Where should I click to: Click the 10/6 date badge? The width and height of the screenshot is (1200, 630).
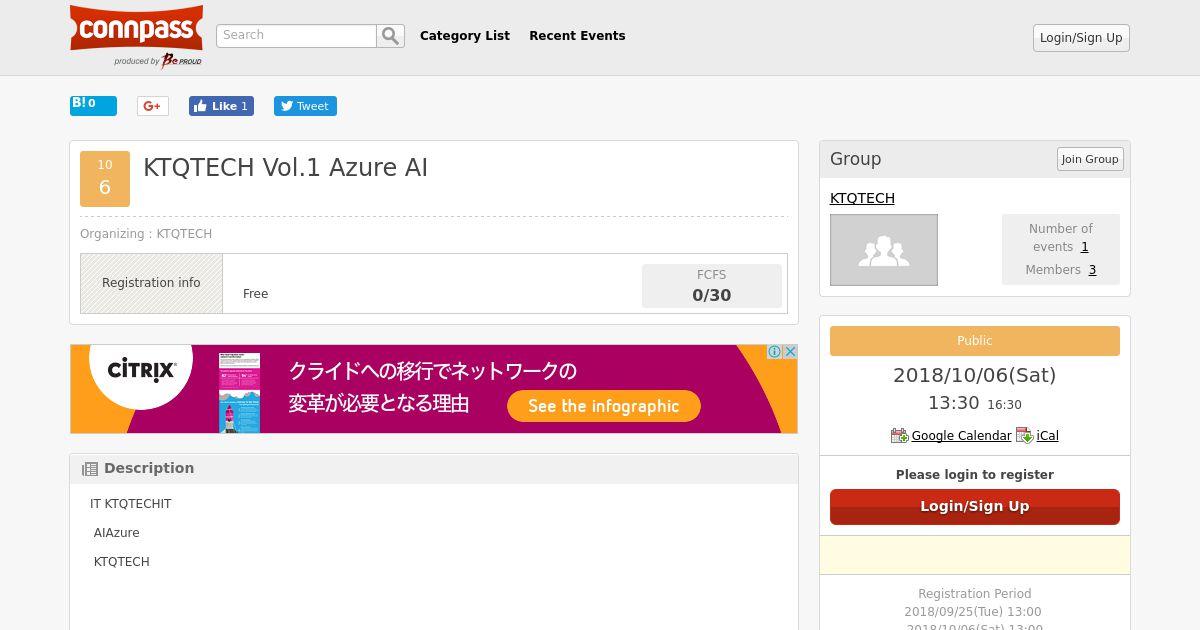pyautogui.click(x=105, y=179)
